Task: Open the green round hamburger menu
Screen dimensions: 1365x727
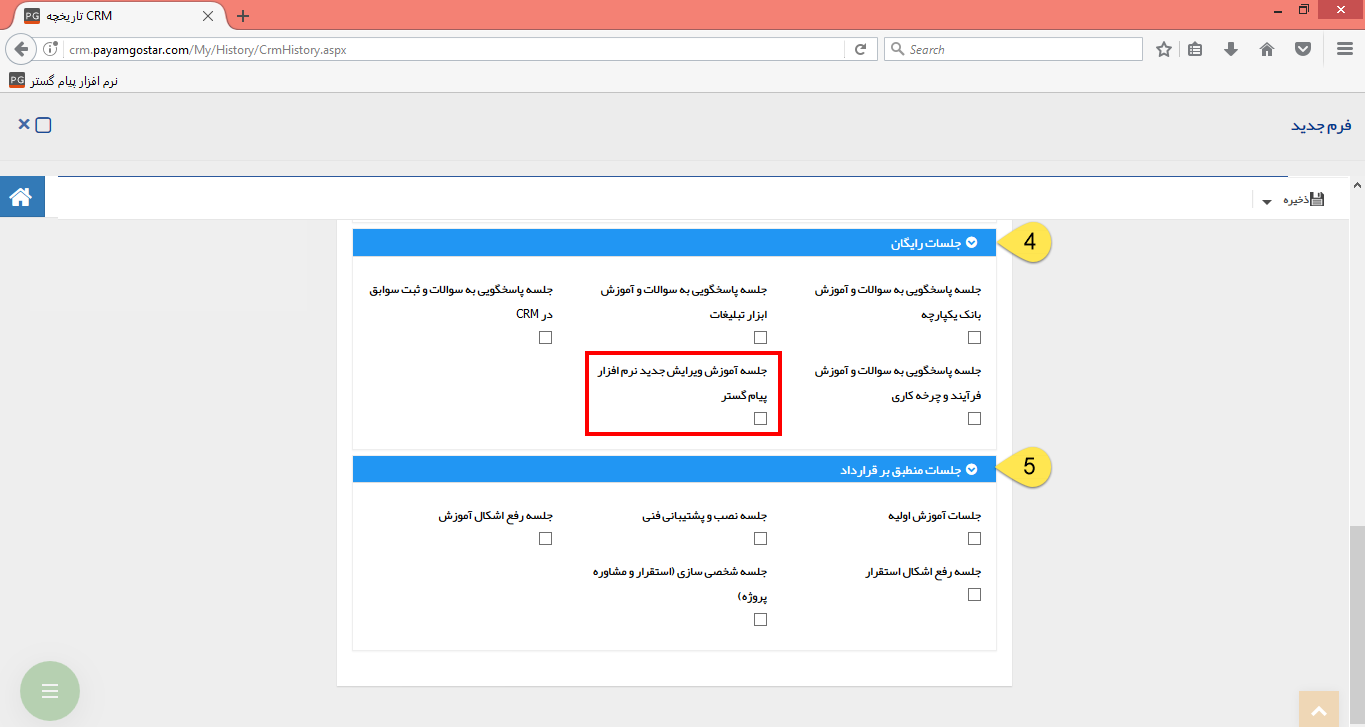Action: (50, 691)
